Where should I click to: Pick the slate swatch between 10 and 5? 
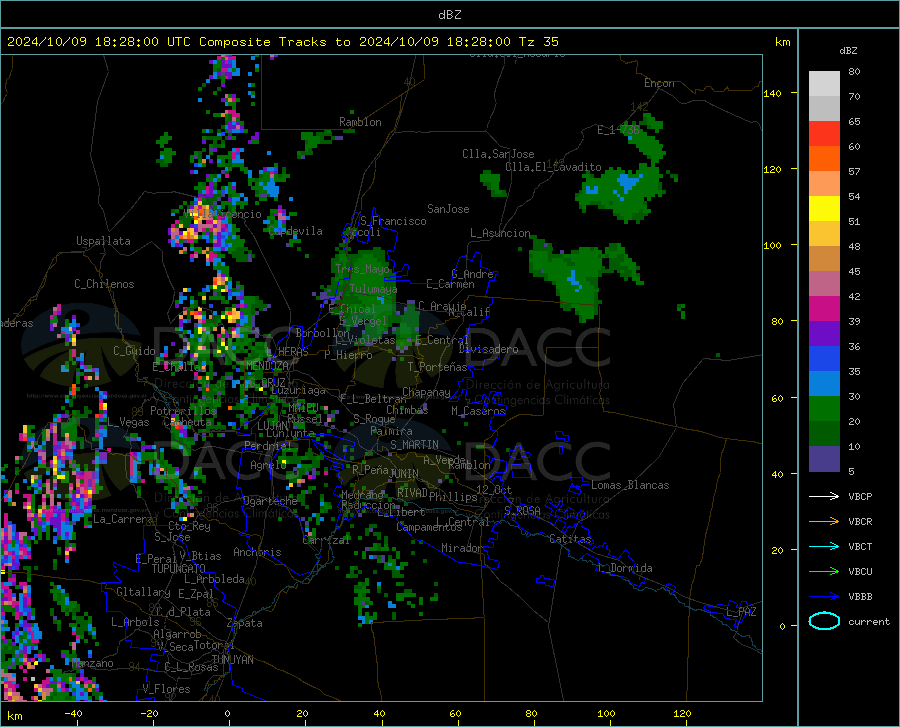coord(824,459)
